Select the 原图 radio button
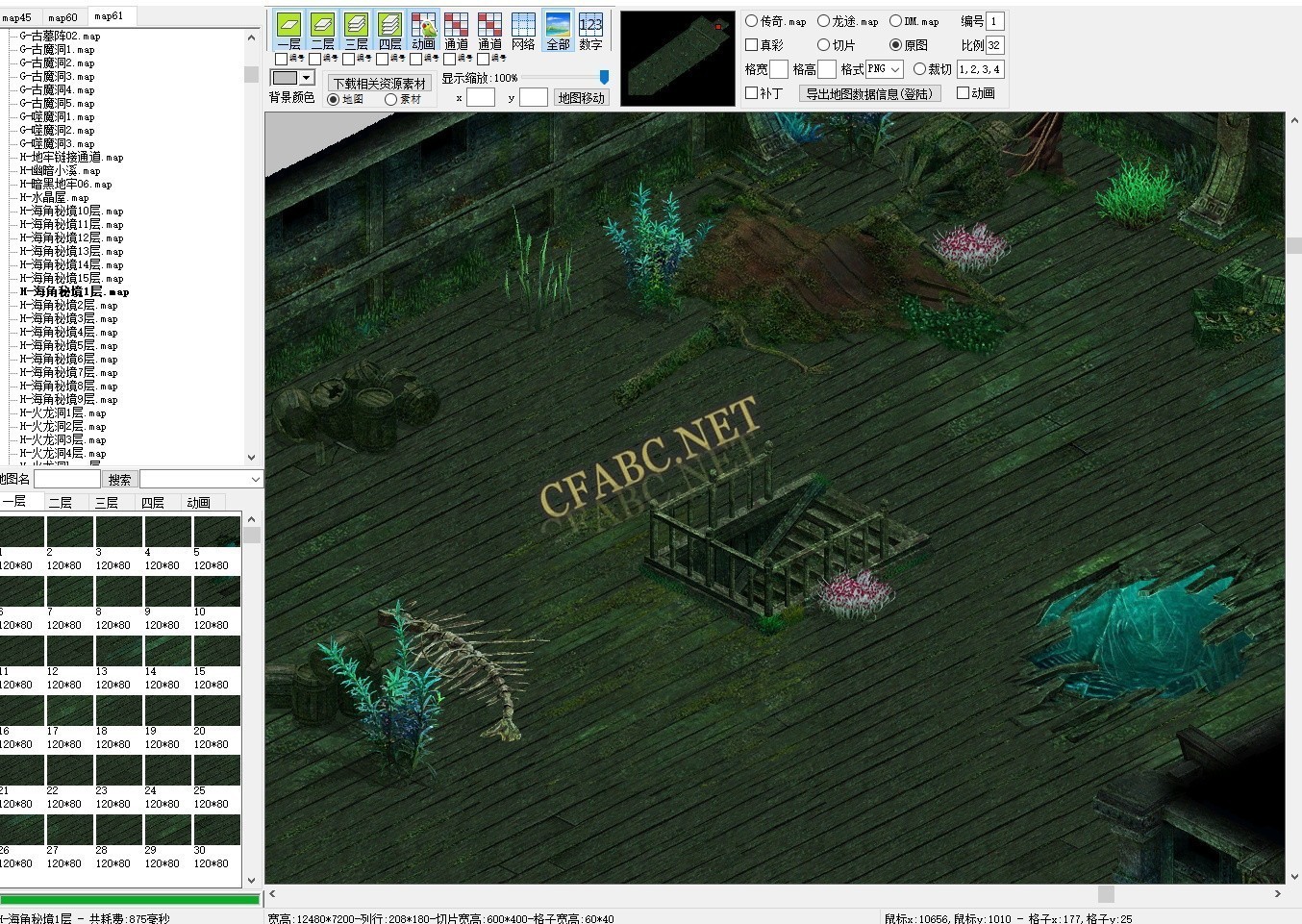The height and width of the screenshot is (924, 1302). 895,44
